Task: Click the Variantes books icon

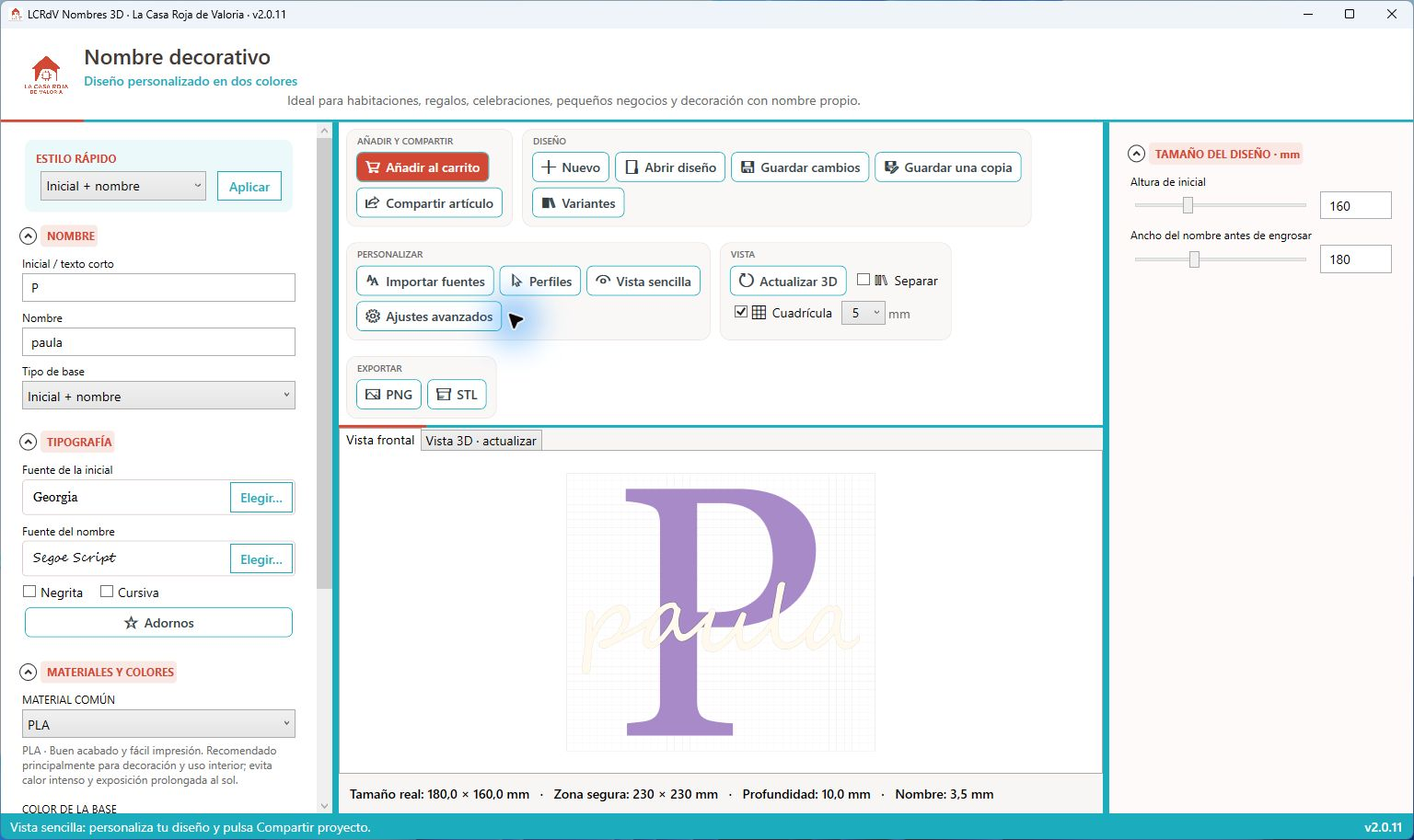Action: pos(549,203)
